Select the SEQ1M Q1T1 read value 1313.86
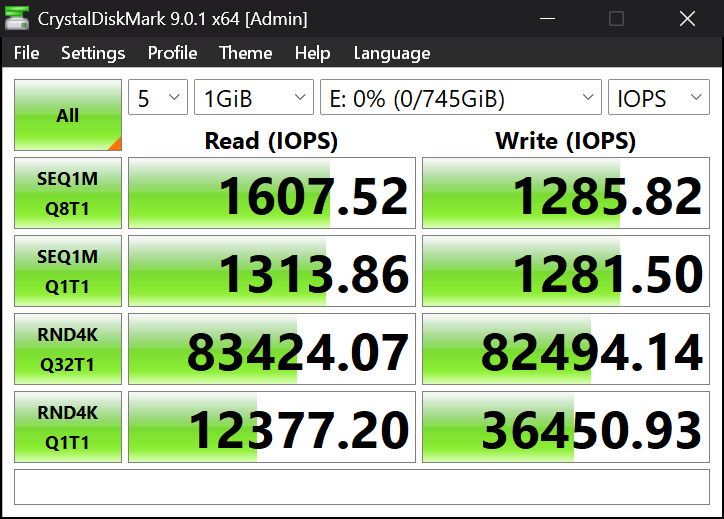The image size is (724, 519). click(x=272, y=271)
